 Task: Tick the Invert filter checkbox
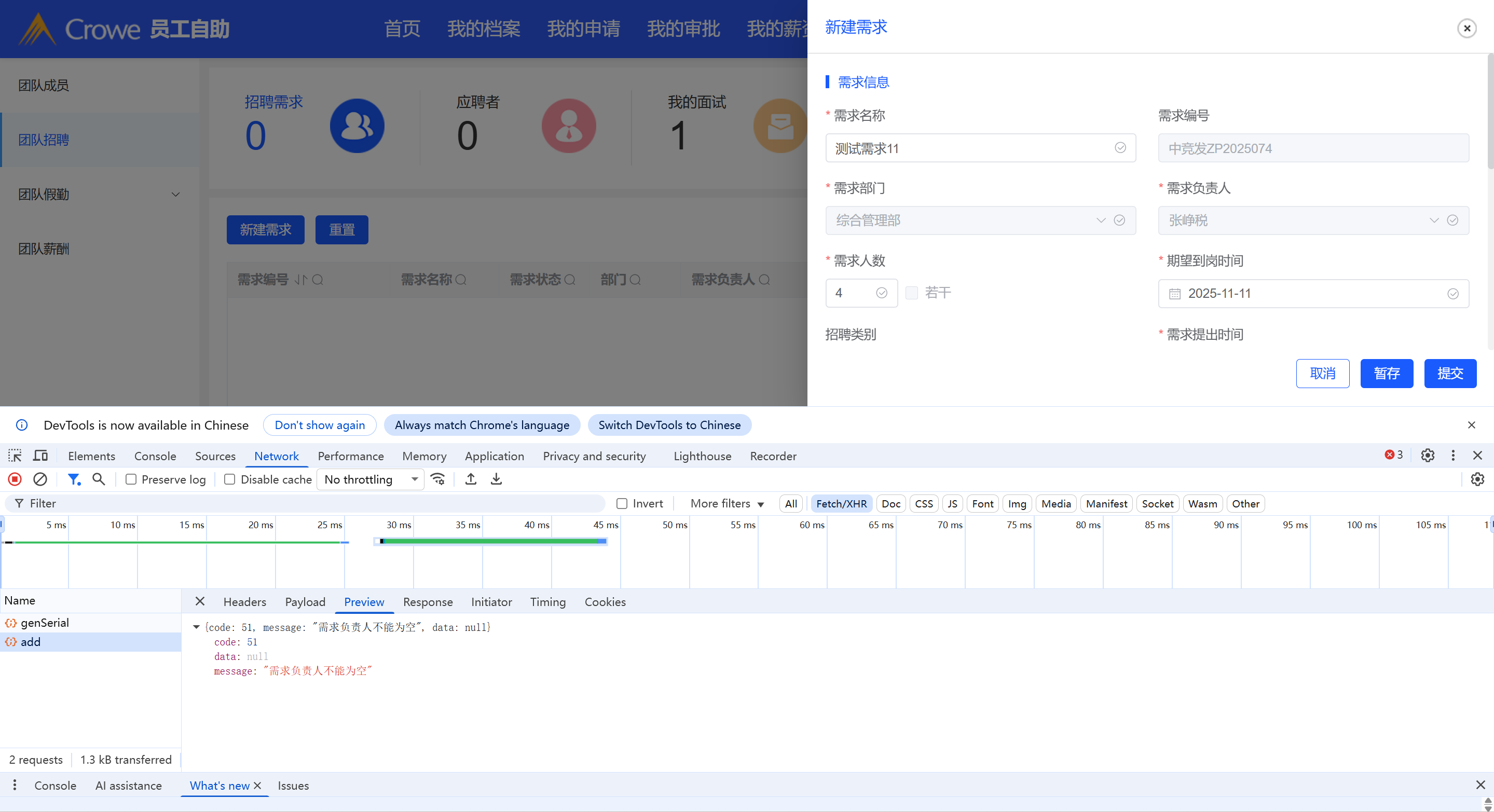622,503
